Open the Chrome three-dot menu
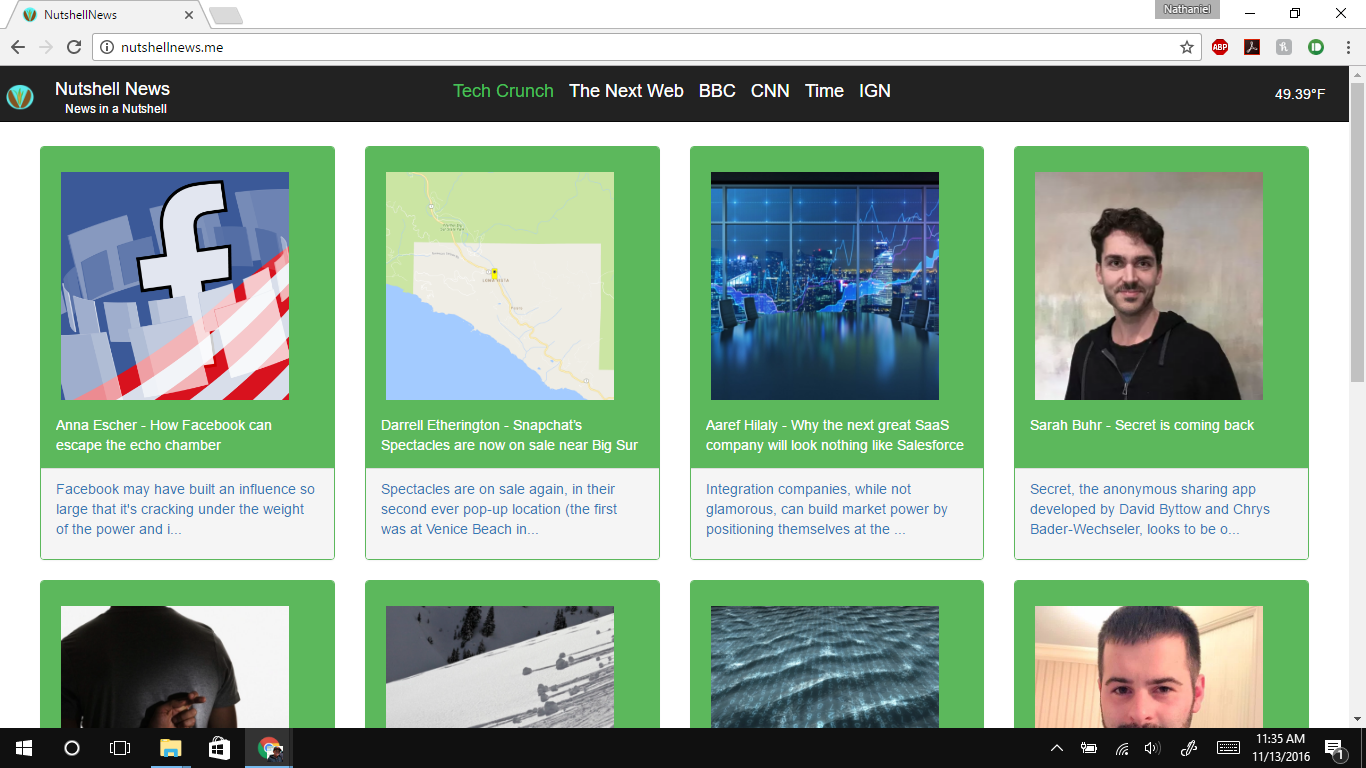Screen dimensions: 1366x768 (1348, 47)
